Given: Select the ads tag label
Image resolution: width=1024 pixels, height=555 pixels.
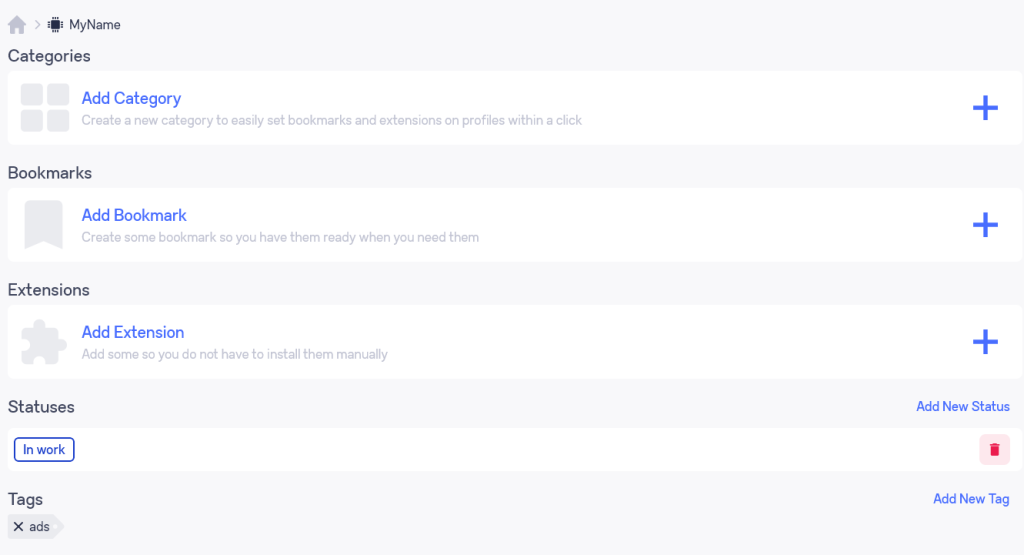Looking at the screenshot, I should click(39, 526).
